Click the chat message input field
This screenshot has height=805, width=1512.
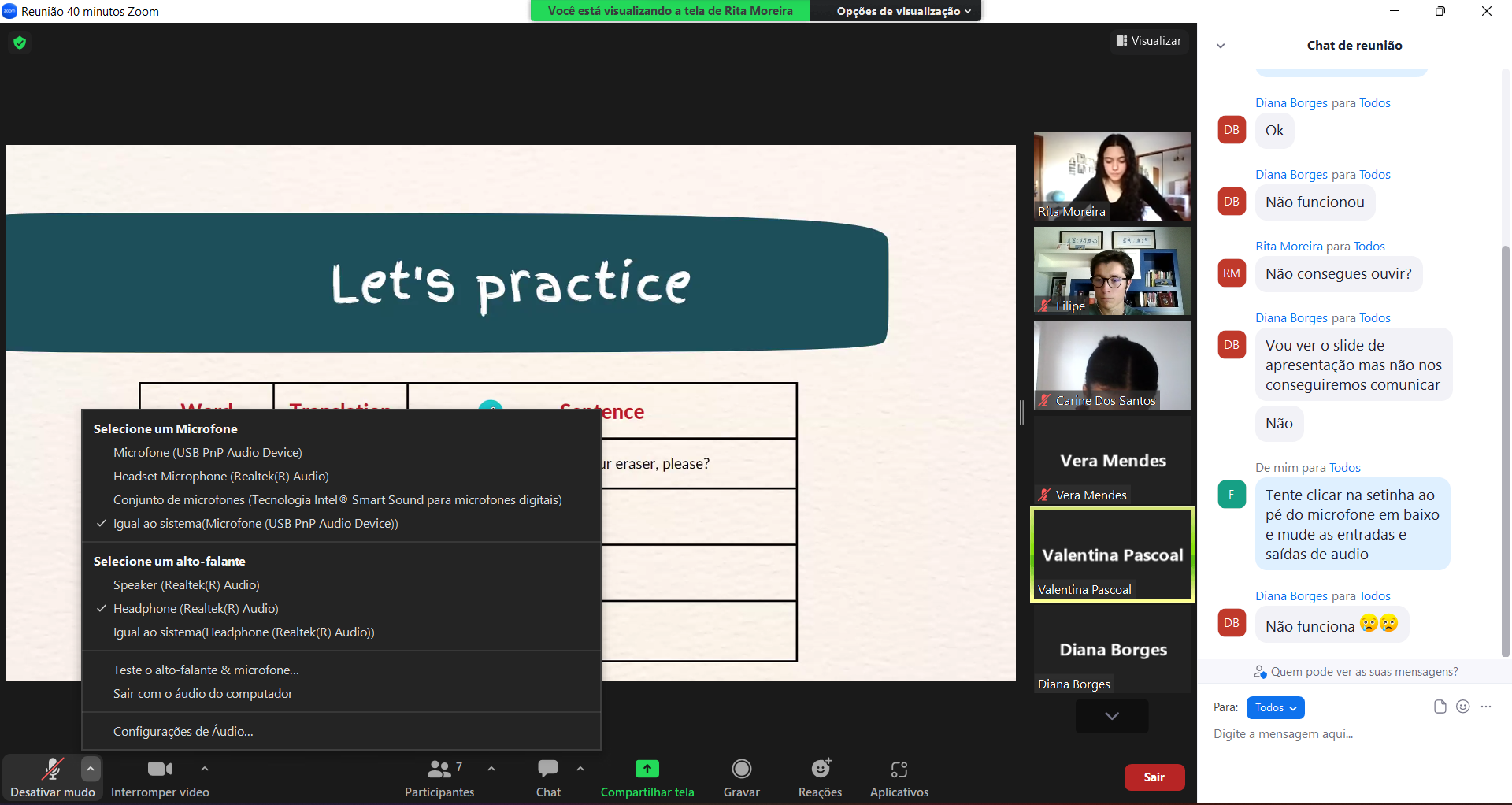tap(1354, 734)
